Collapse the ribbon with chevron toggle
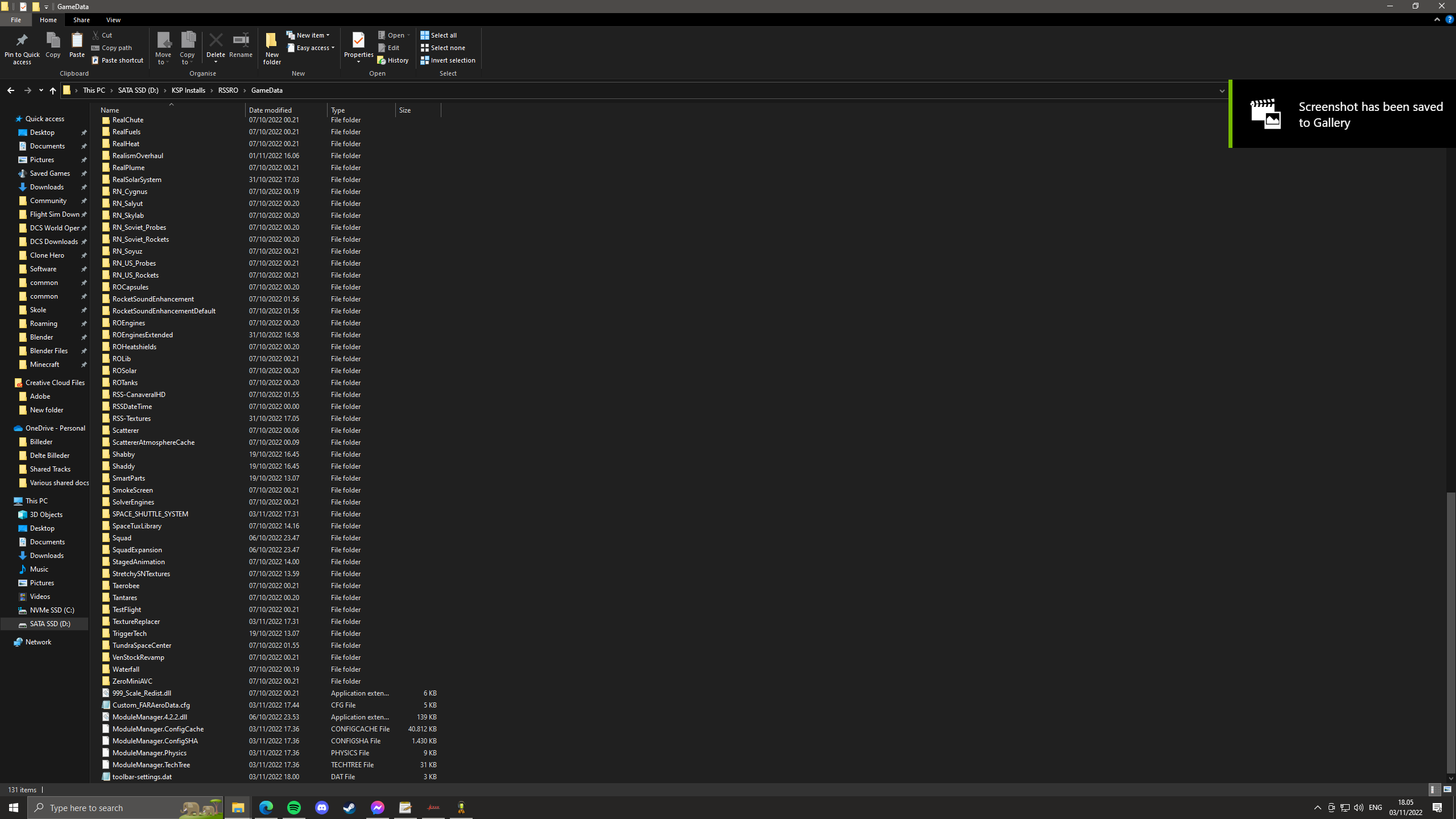Screen dimensions: 1456x819 tap(1437, 19)
